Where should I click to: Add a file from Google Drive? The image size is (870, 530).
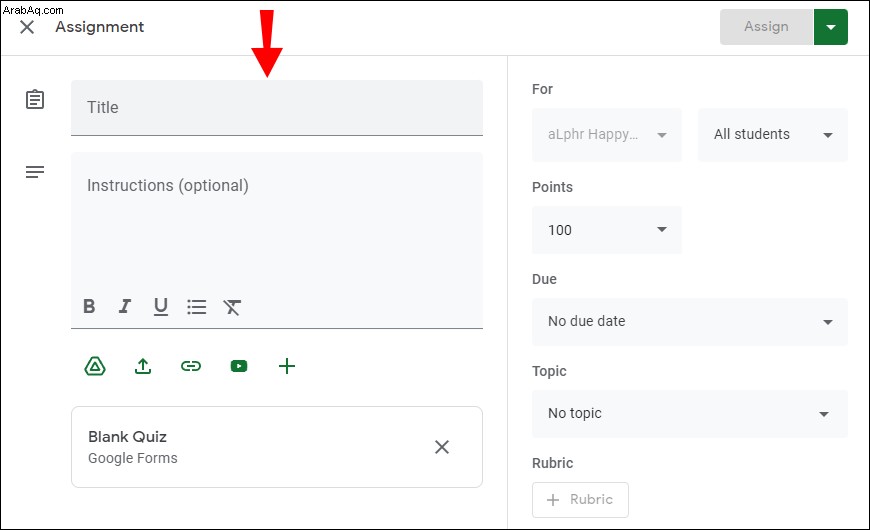(95, 366)
